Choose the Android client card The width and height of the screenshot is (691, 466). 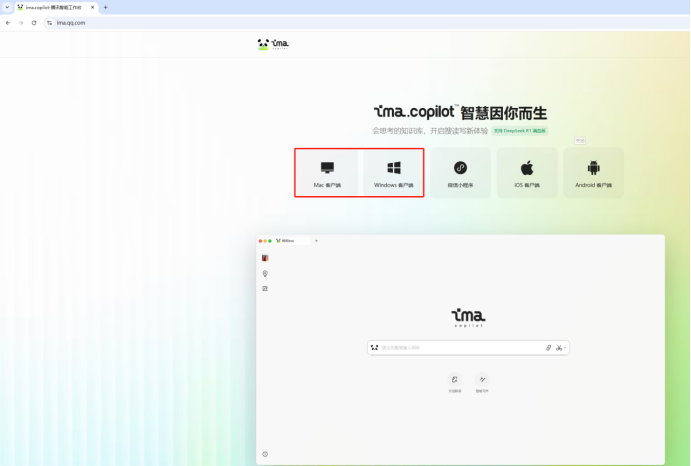593,173
